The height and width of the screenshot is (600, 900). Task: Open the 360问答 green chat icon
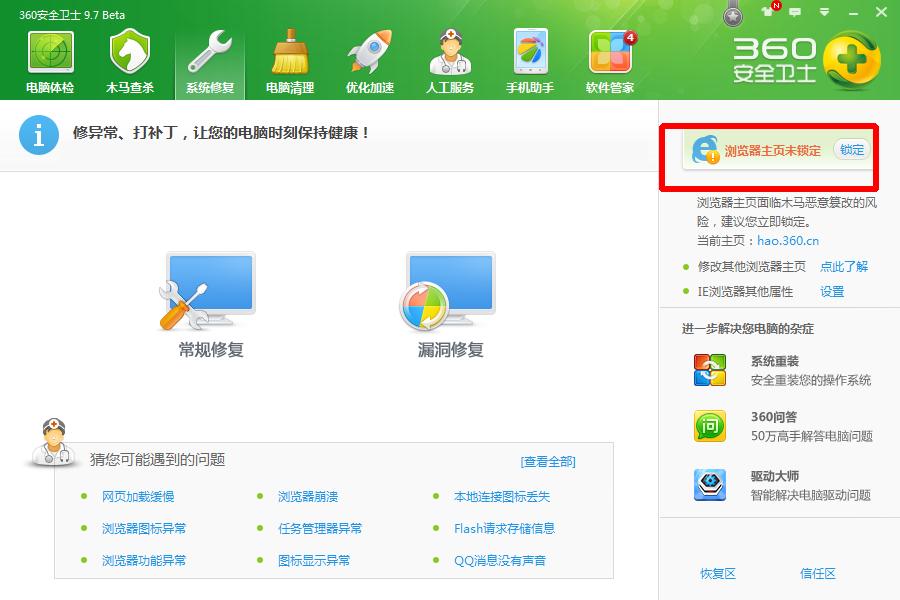coord(709,425)
